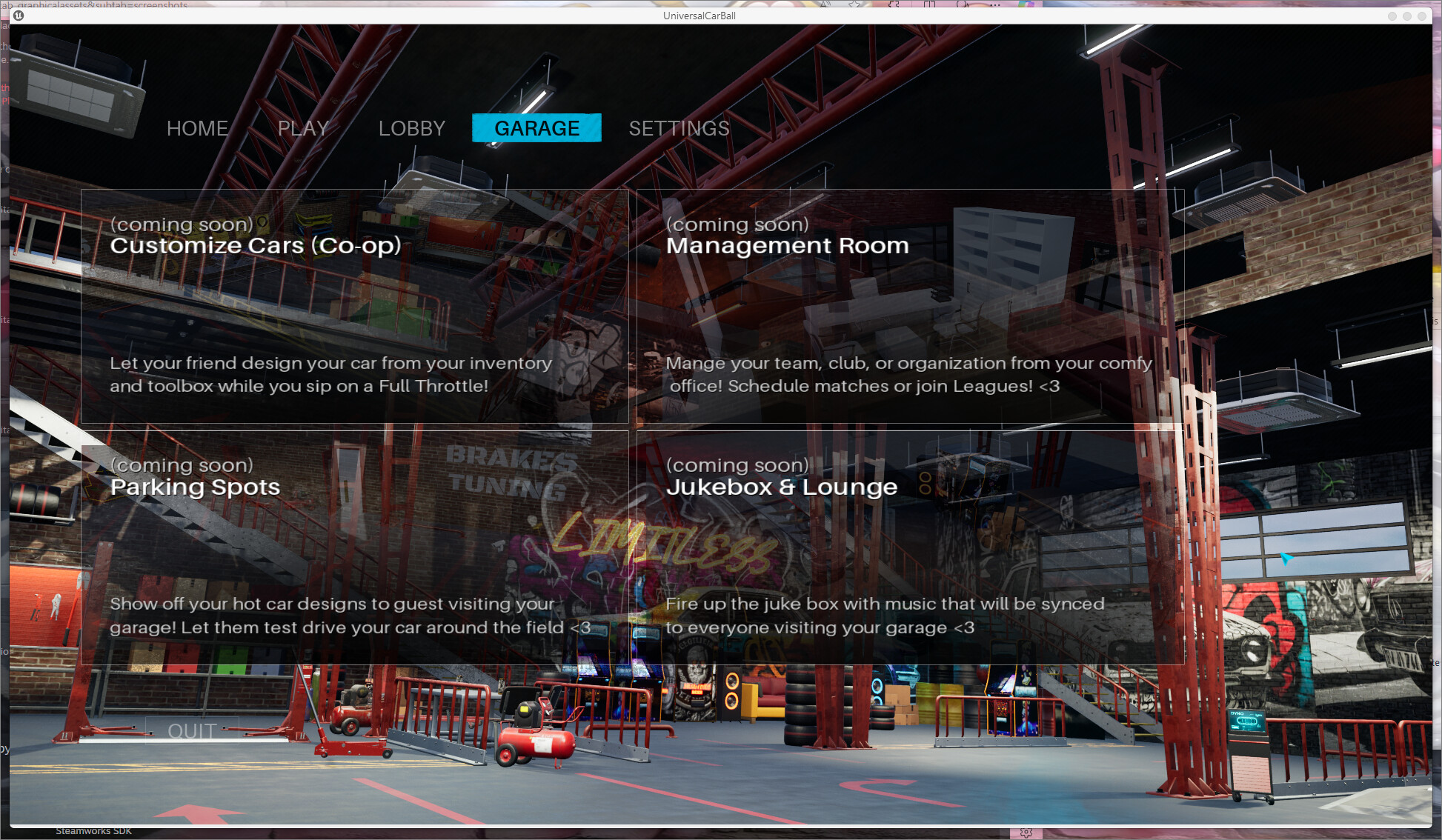Click the QUIT button
The height and width of the screenshot is (840, 1442).
click(192, 731)
